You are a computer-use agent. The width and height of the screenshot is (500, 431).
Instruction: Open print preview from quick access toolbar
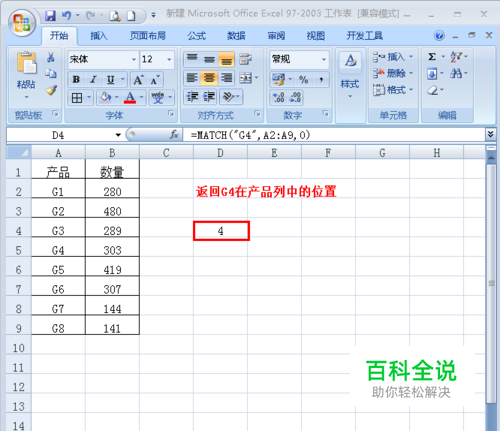[x=115, y=16]
